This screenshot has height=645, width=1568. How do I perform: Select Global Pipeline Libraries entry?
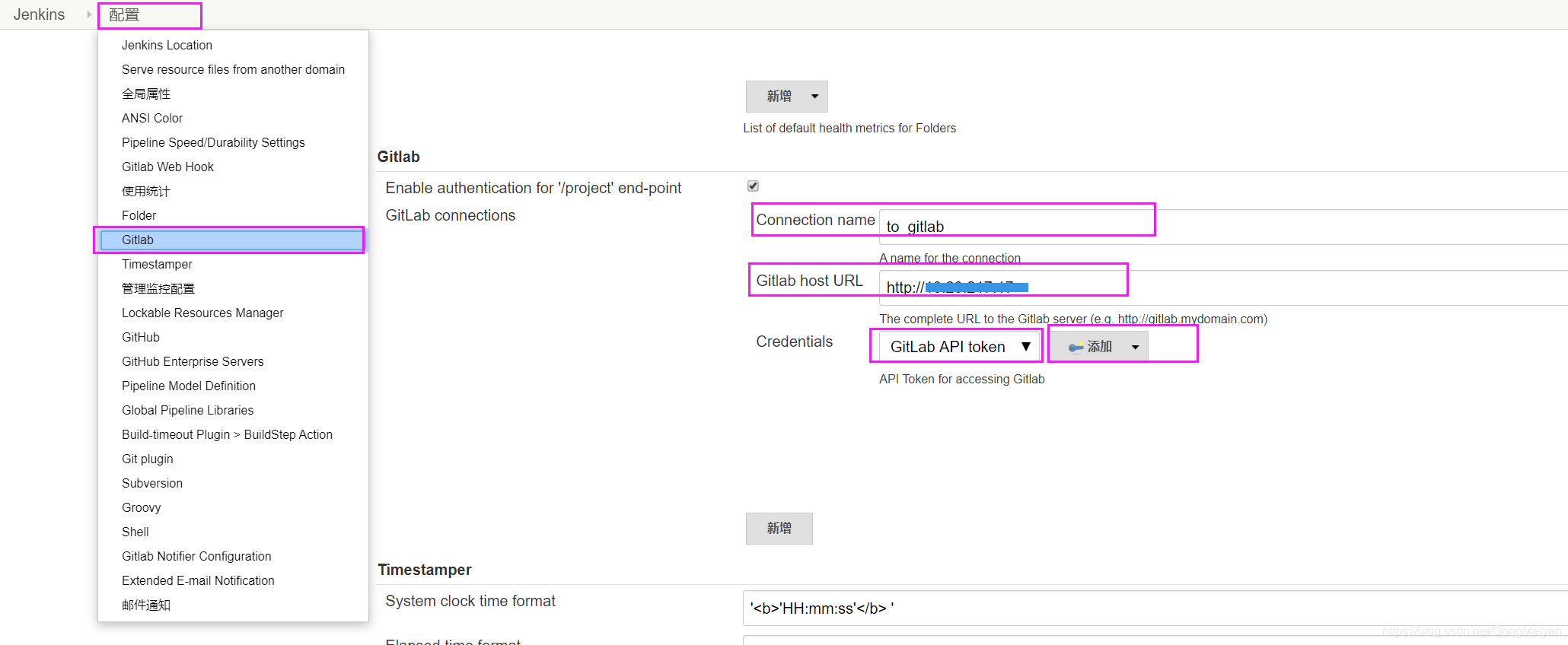coord(187,410)
